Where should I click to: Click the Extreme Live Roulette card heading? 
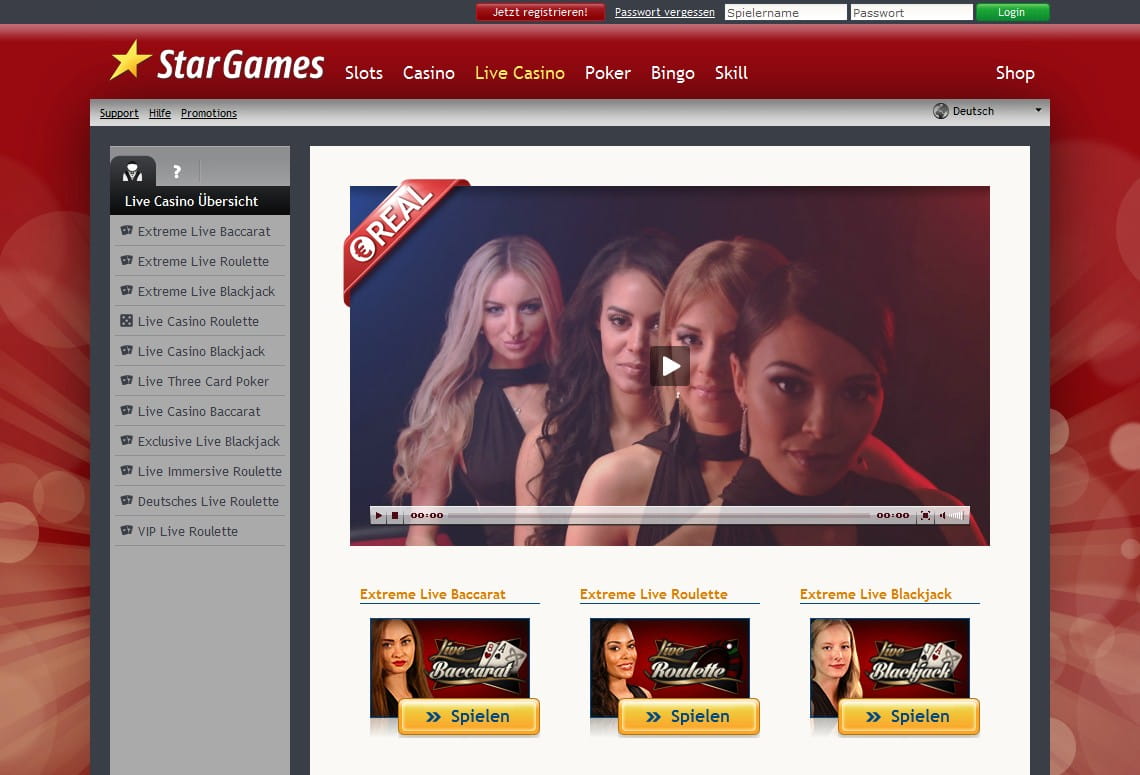pyautogui.click(x=654, y=594)
